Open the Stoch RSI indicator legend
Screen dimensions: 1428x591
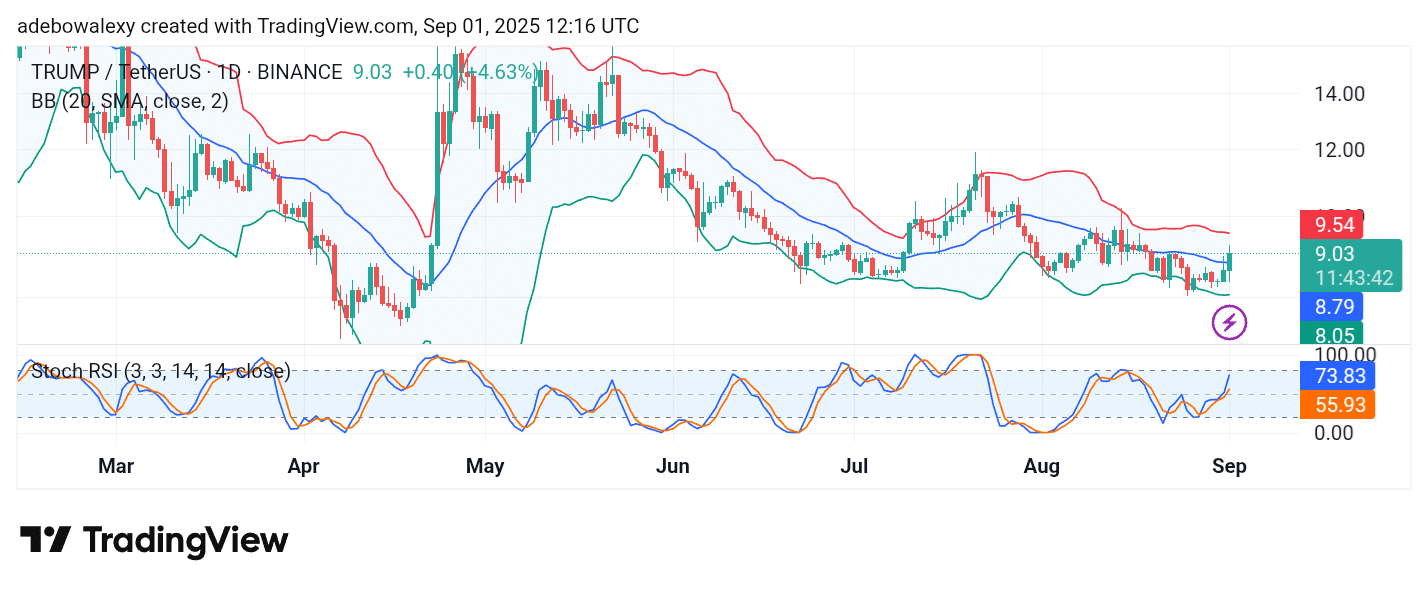[161, 372]
